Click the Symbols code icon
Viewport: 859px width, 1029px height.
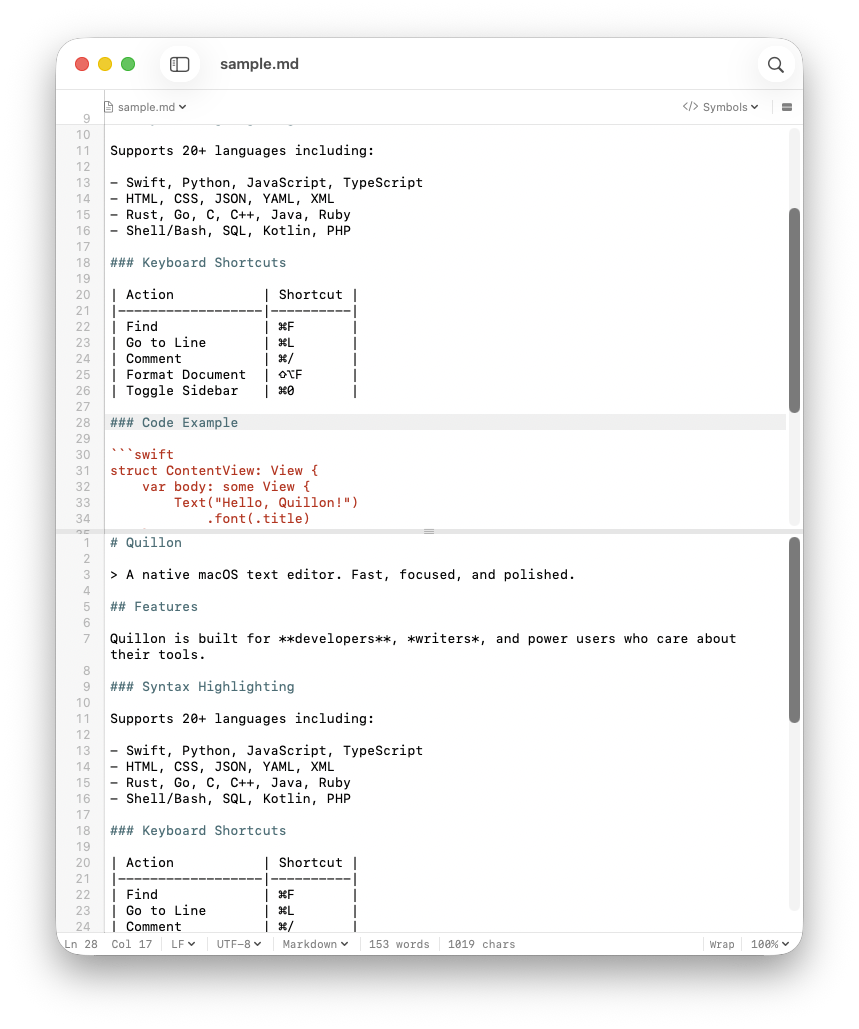point(691,107)
